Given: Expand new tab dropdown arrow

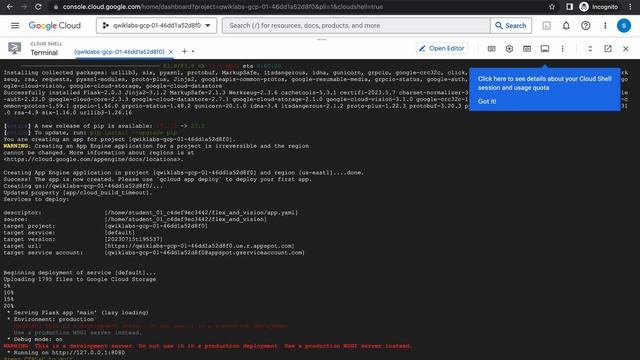Looking at the screenshot, I should pos(193,52).
